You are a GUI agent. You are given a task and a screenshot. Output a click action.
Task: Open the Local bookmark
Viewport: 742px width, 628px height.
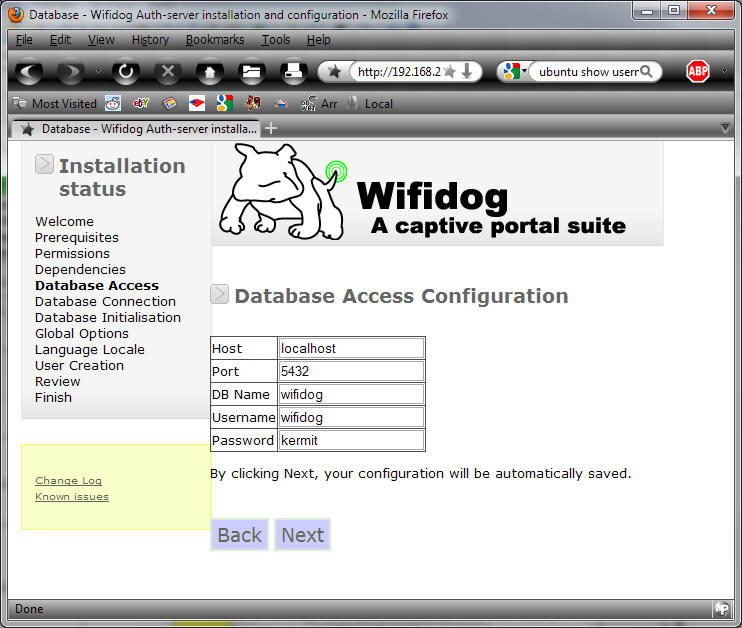point(370,104)
